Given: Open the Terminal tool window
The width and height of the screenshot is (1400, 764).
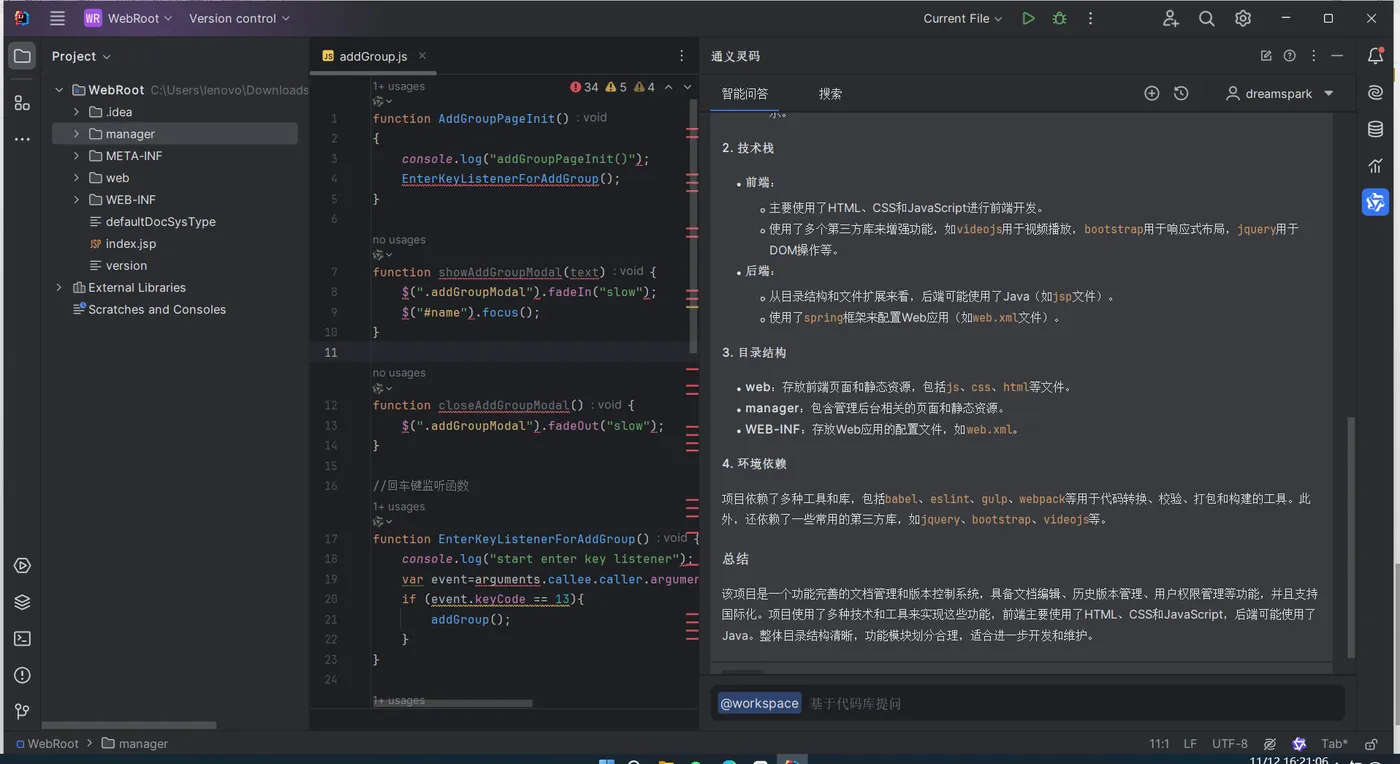Looking at the screenshot, I should click(22, 638).
